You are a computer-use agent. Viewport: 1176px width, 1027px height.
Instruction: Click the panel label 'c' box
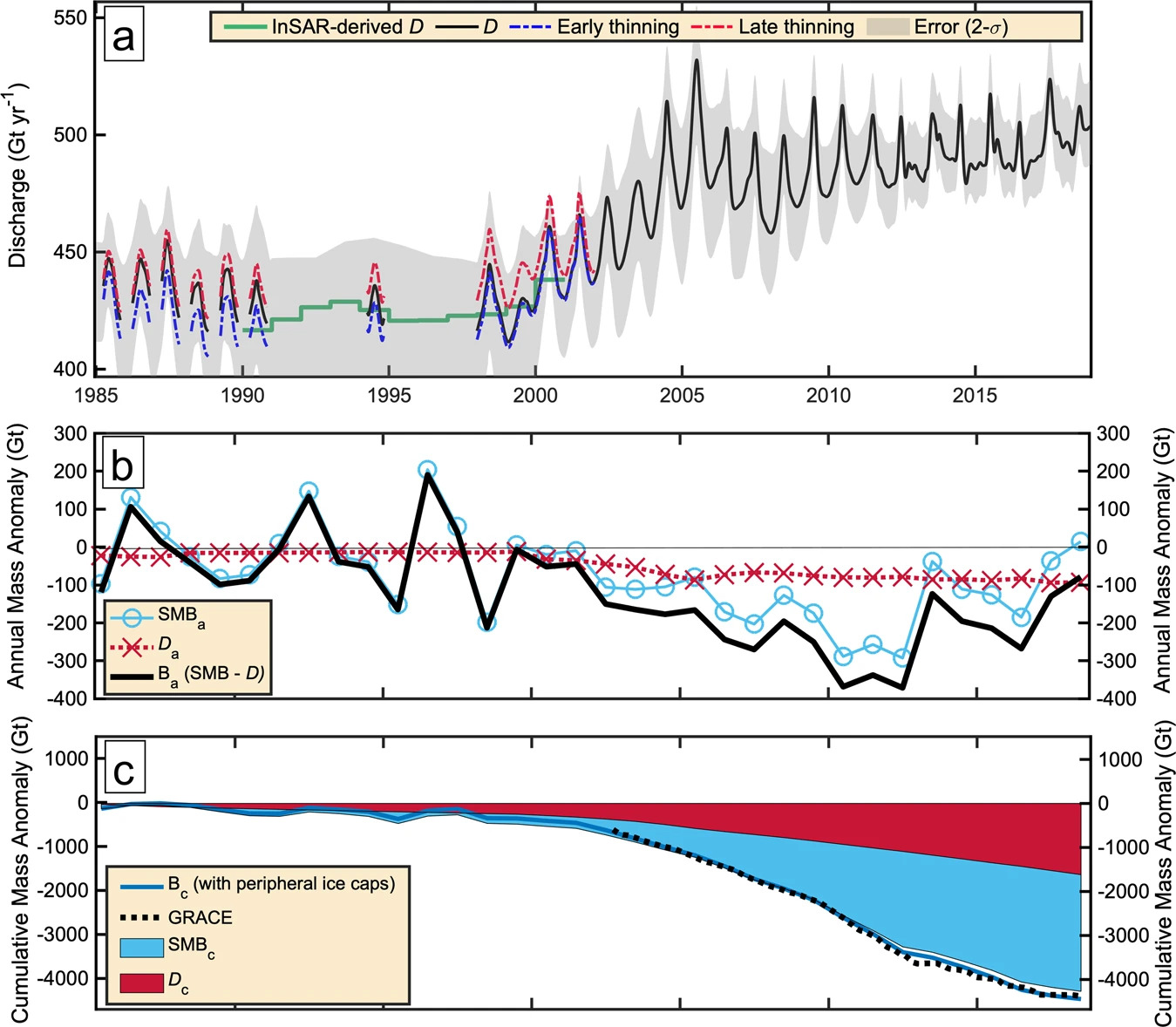(x=124, y=770)
